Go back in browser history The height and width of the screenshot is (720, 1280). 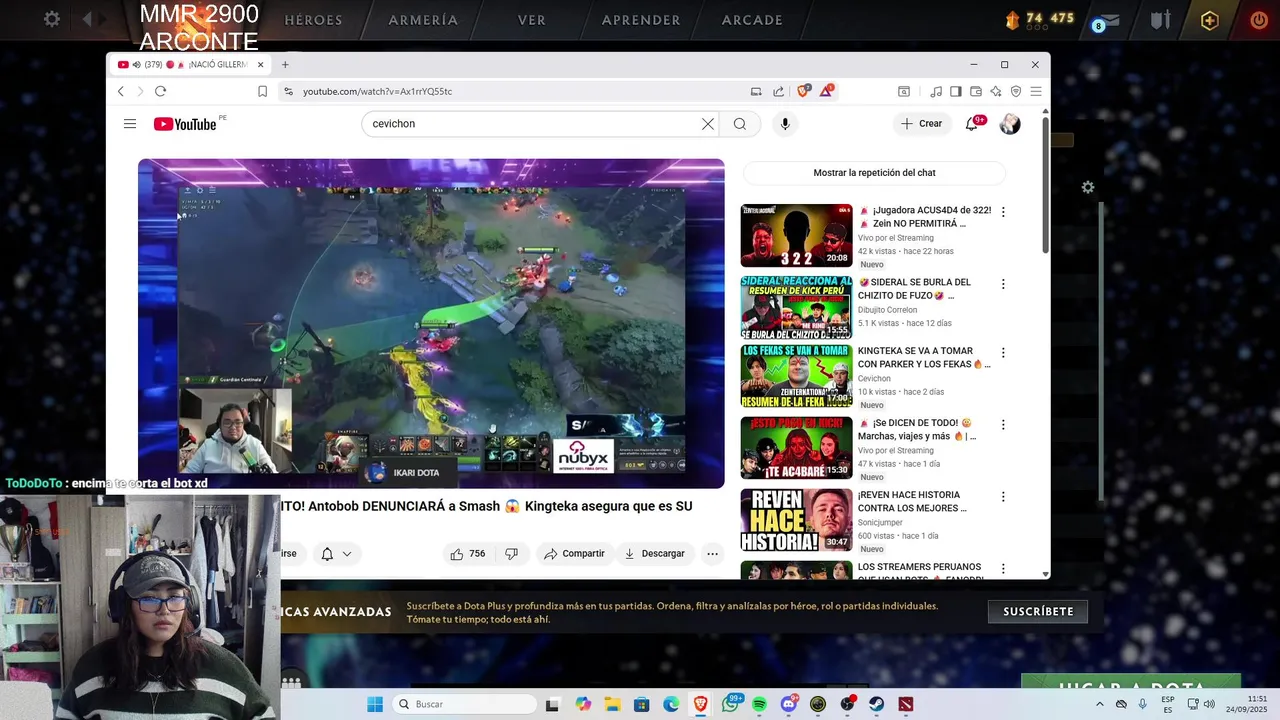121,91
